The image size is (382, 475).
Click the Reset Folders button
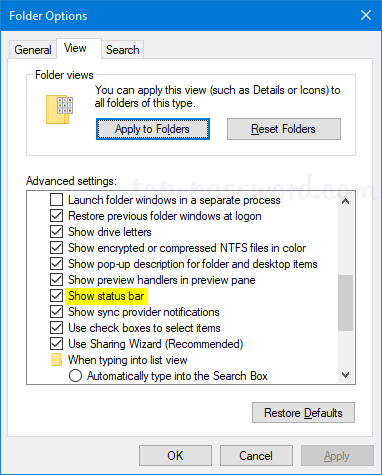284,129
